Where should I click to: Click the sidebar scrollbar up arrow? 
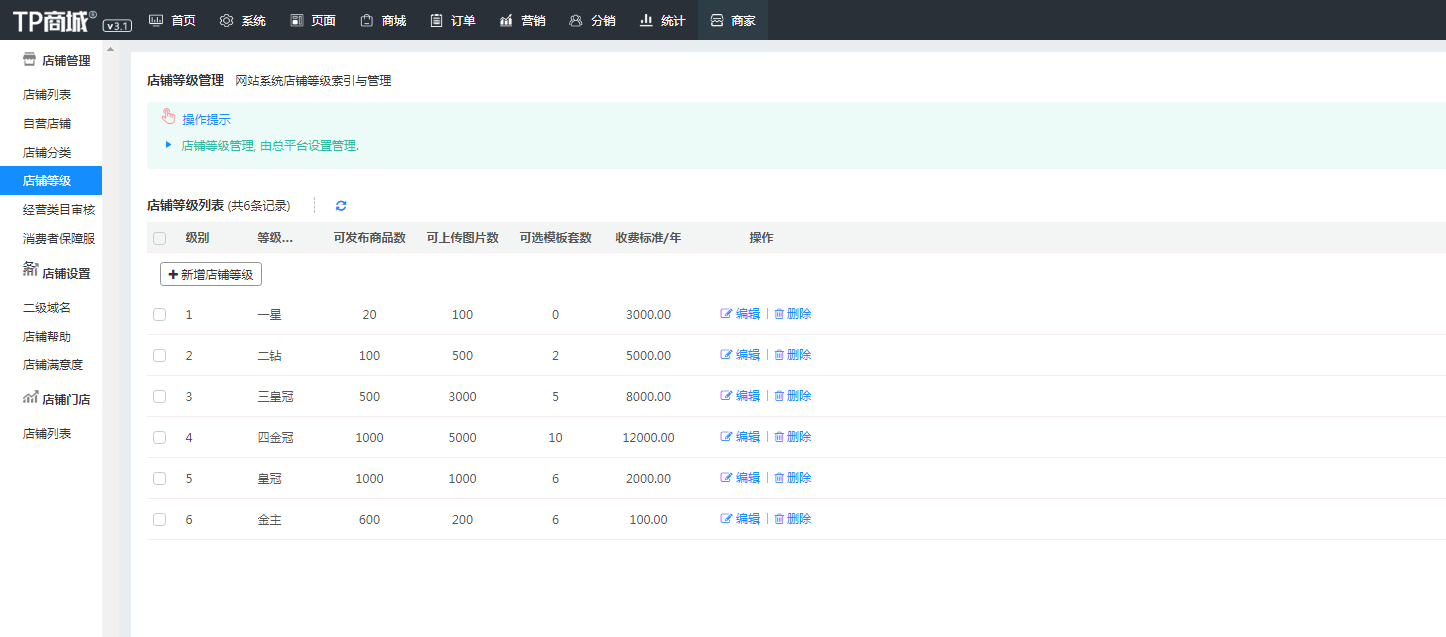(x=110, y=48)
